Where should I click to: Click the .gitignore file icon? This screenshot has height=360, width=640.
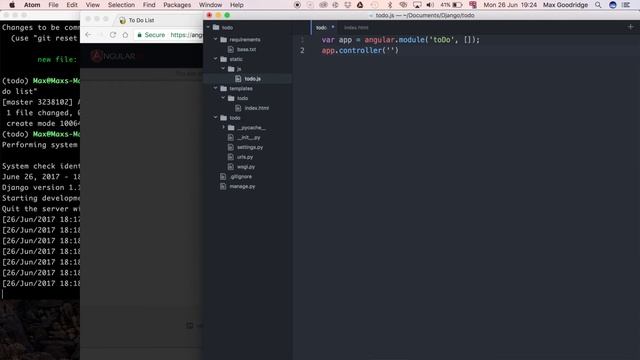pyautogui.click(x=223, y=177)
